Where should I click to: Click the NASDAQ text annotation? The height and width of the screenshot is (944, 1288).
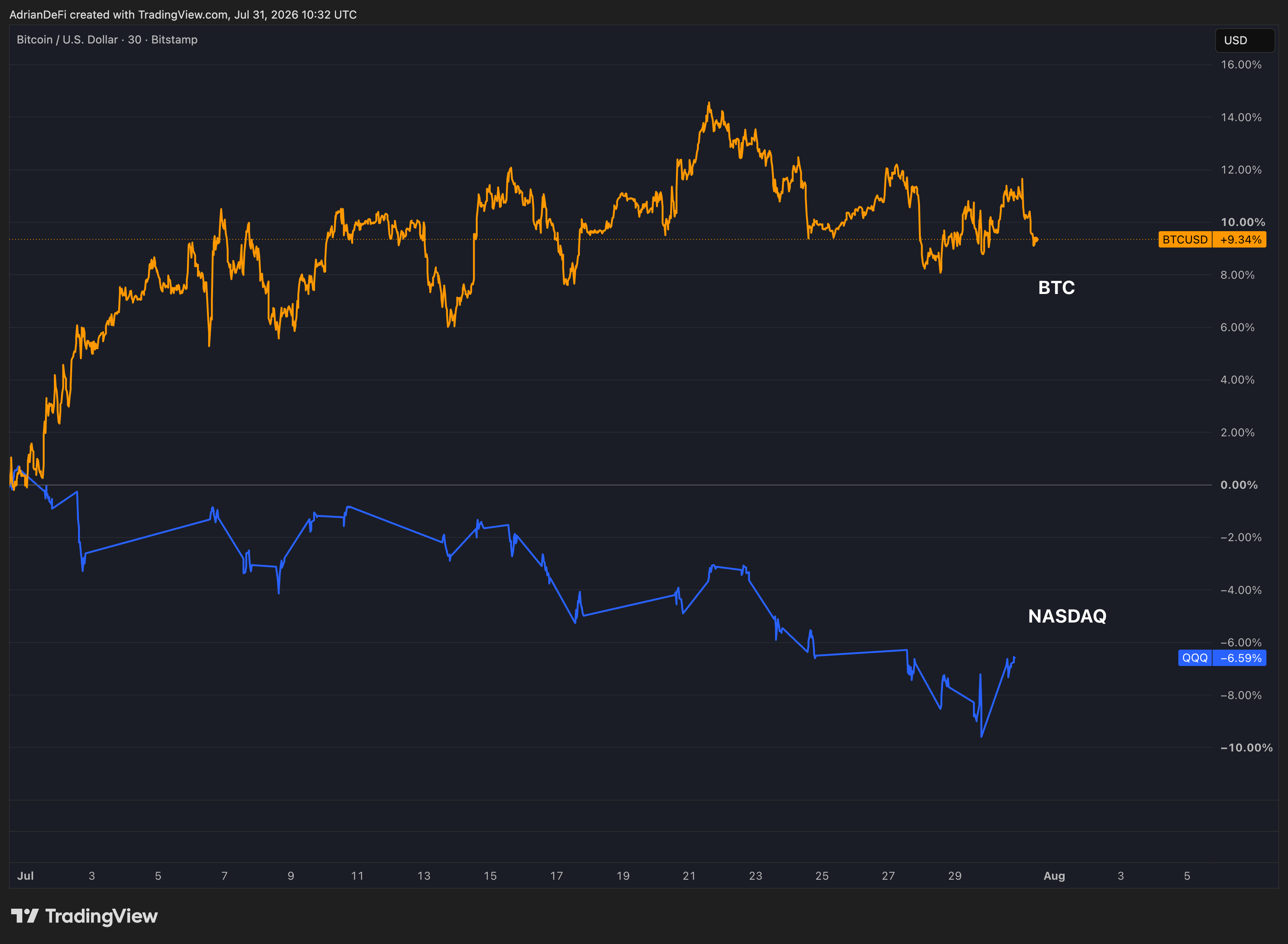tap(1067, 616)
